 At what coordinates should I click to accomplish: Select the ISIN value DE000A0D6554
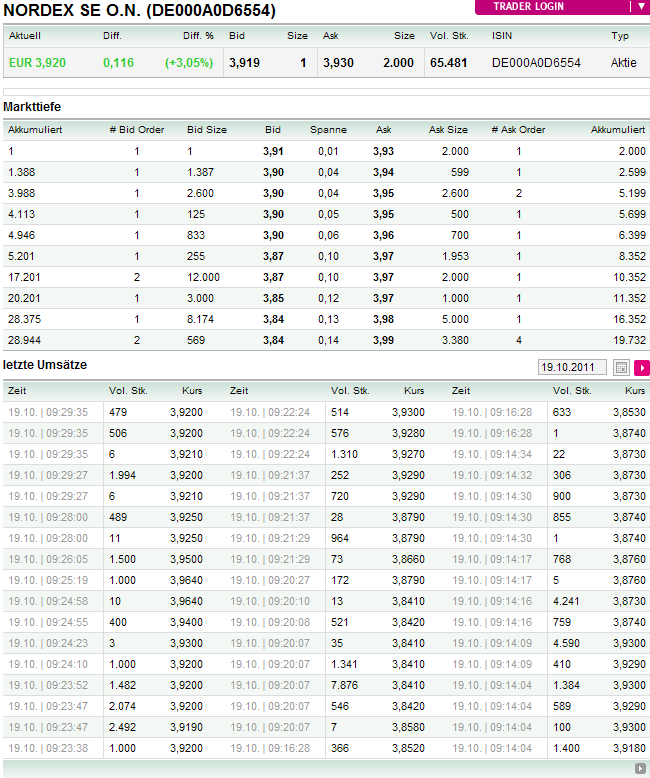[536, 63]
